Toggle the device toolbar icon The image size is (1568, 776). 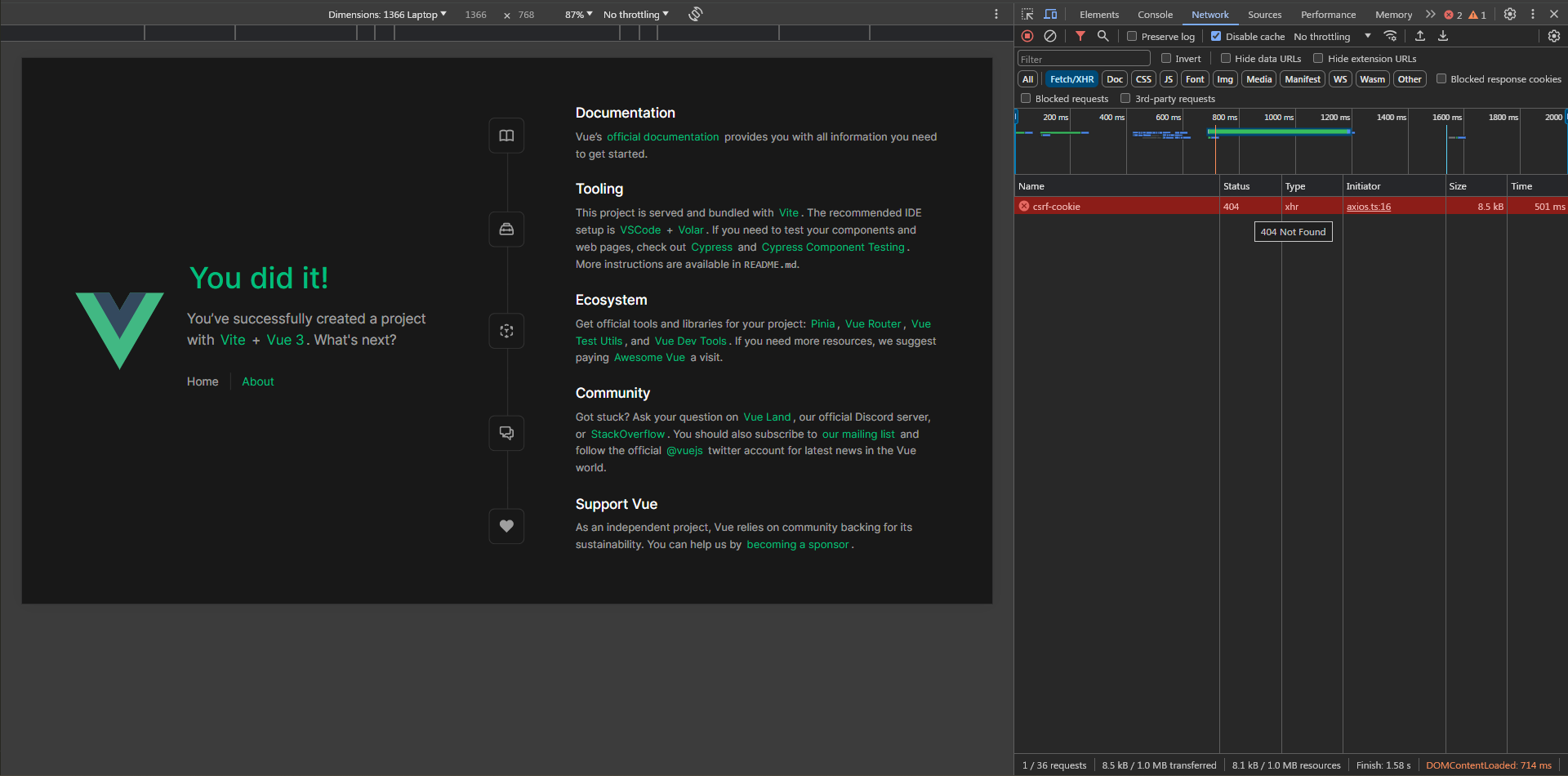click(1050, 14)
